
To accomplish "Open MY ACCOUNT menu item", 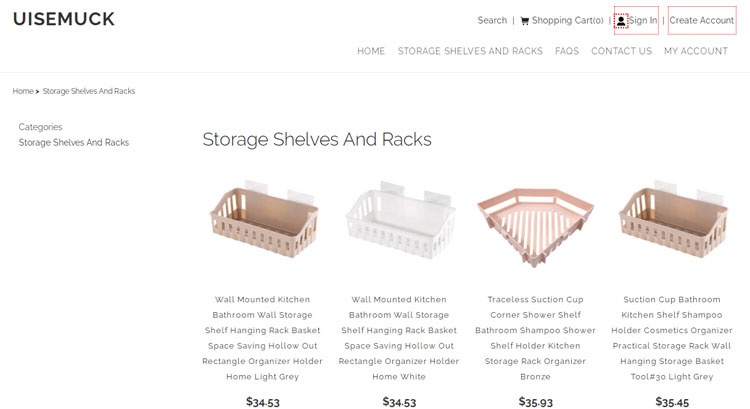I will click(x=695, y=51).
